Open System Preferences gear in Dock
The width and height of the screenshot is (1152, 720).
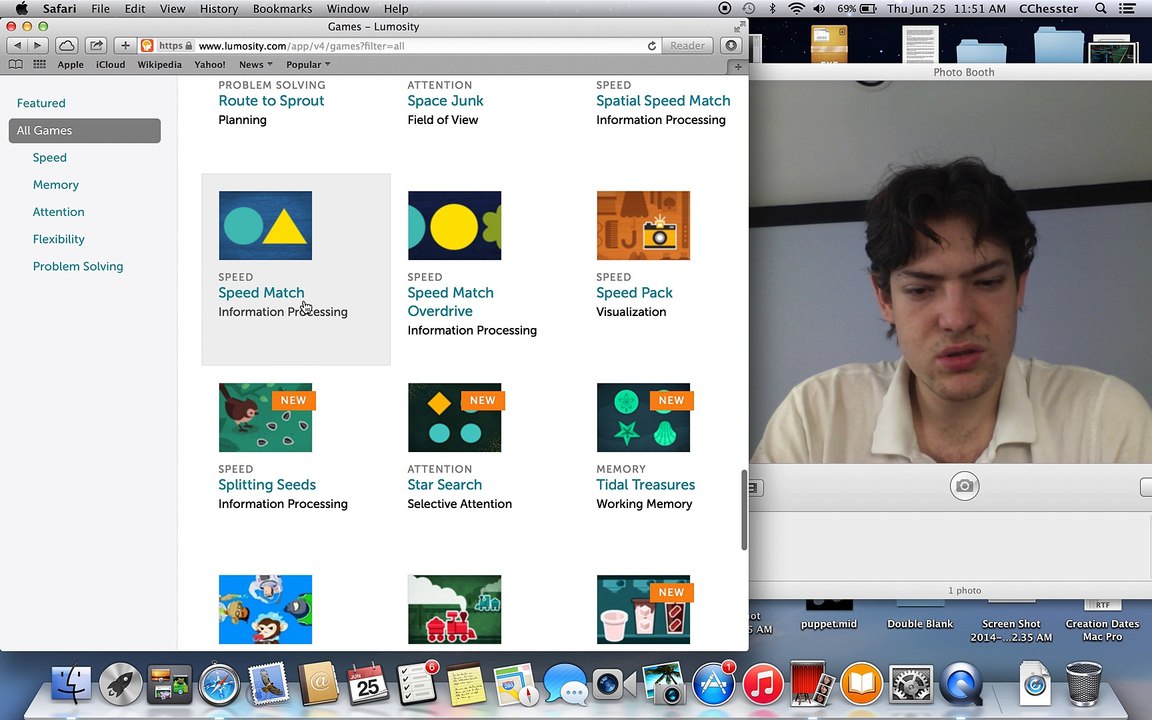[x=910, y=684]
